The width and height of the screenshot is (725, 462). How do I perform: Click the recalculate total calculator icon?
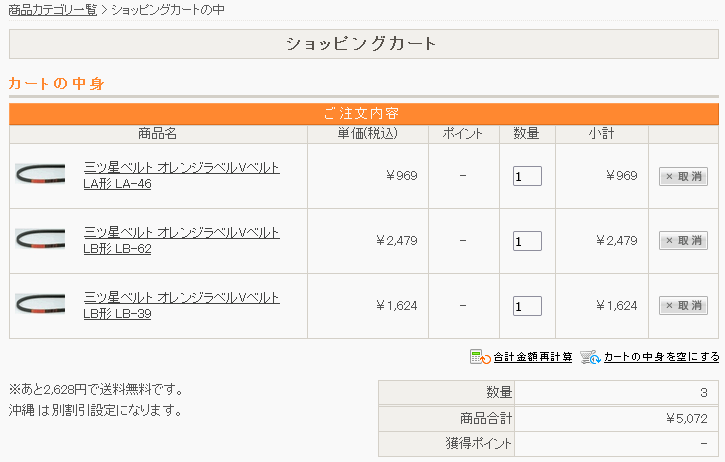tap(479, 357)
